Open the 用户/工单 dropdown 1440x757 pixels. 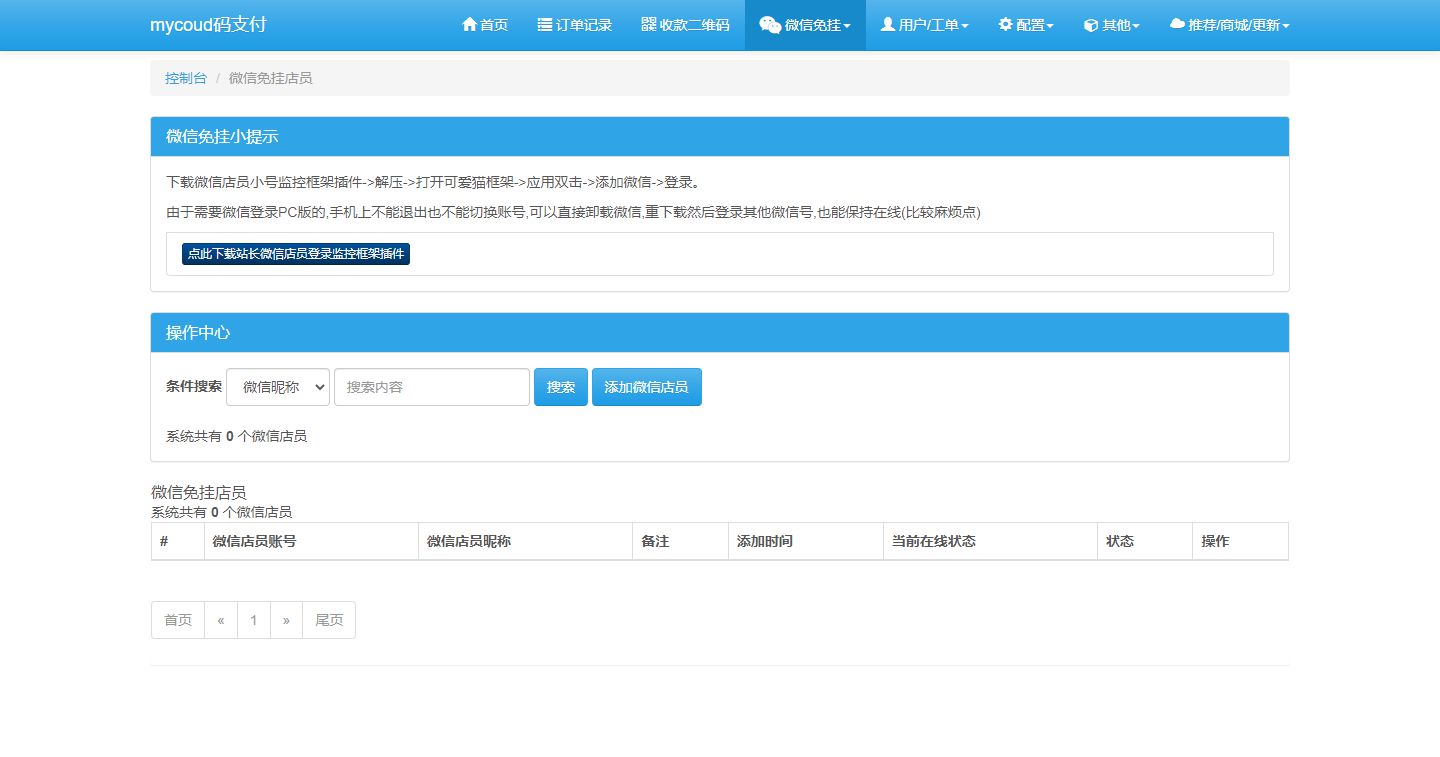[x=923, y=24]
